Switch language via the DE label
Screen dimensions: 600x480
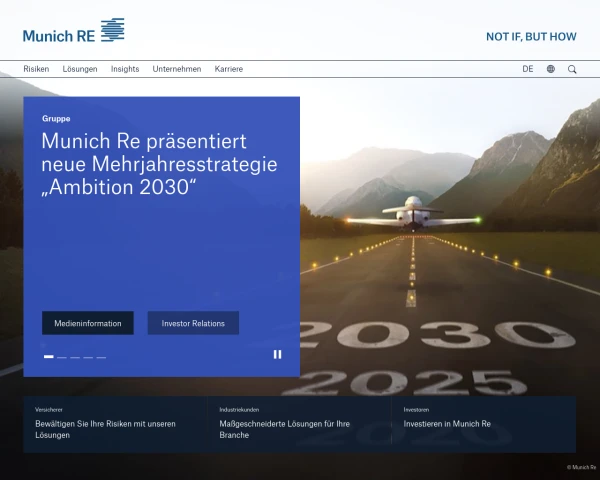pos(528,69)
